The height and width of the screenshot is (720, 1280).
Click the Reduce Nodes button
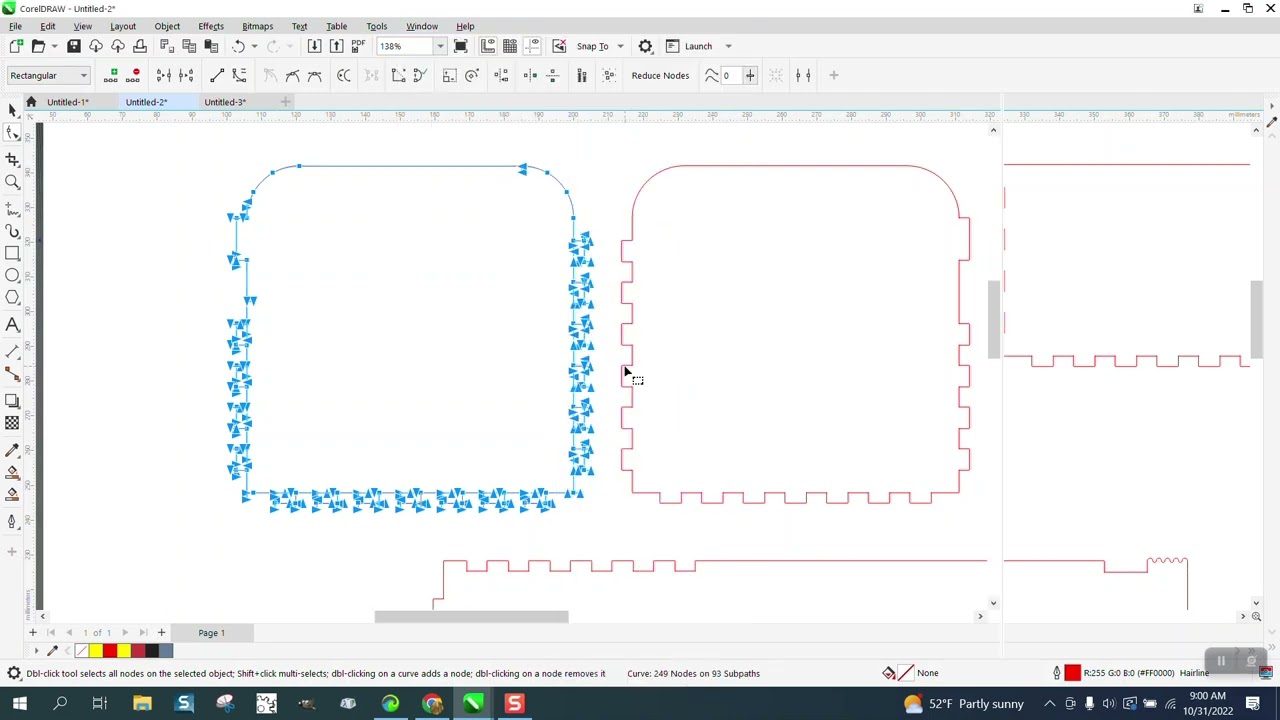660,75
